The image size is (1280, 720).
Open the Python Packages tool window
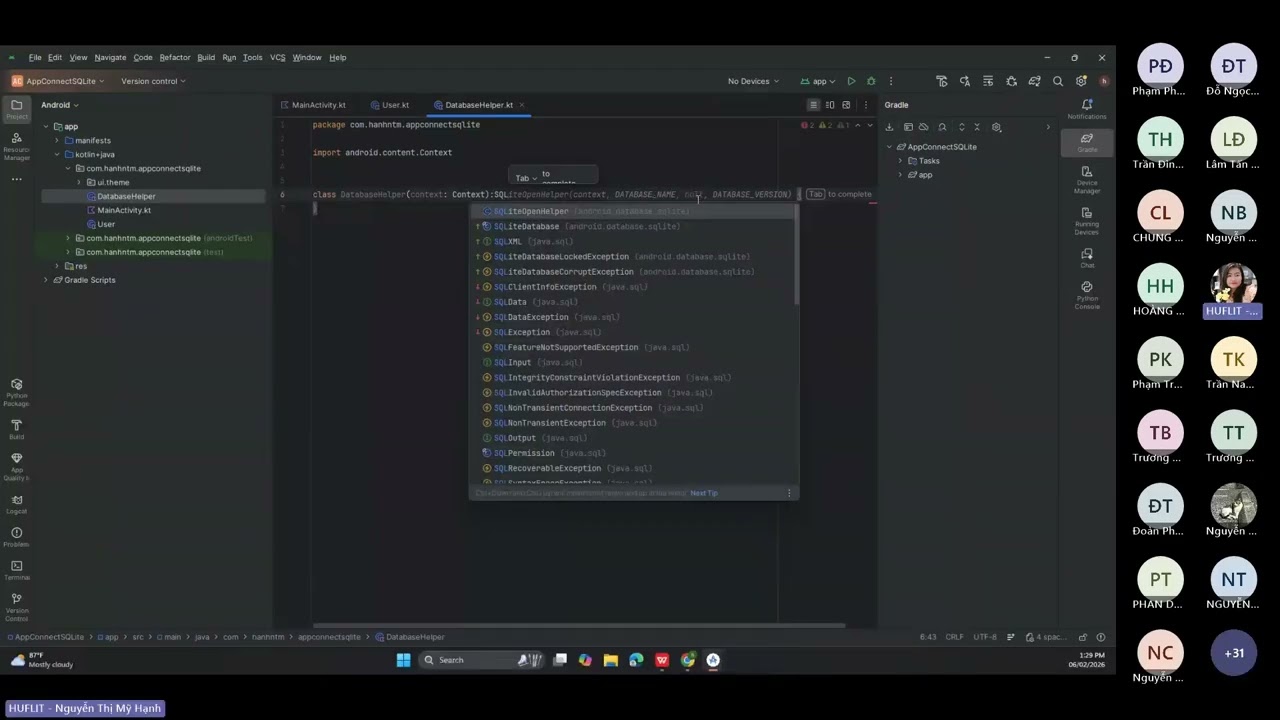click(x=16, y=391)
